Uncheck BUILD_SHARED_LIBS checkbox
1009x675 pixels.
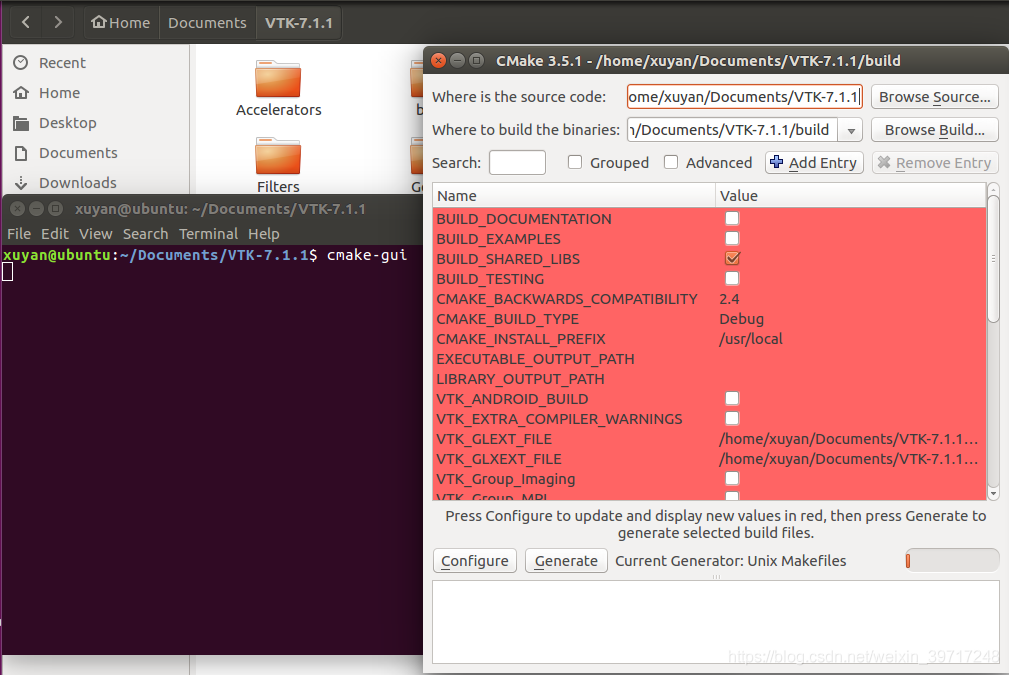point(732,258)
